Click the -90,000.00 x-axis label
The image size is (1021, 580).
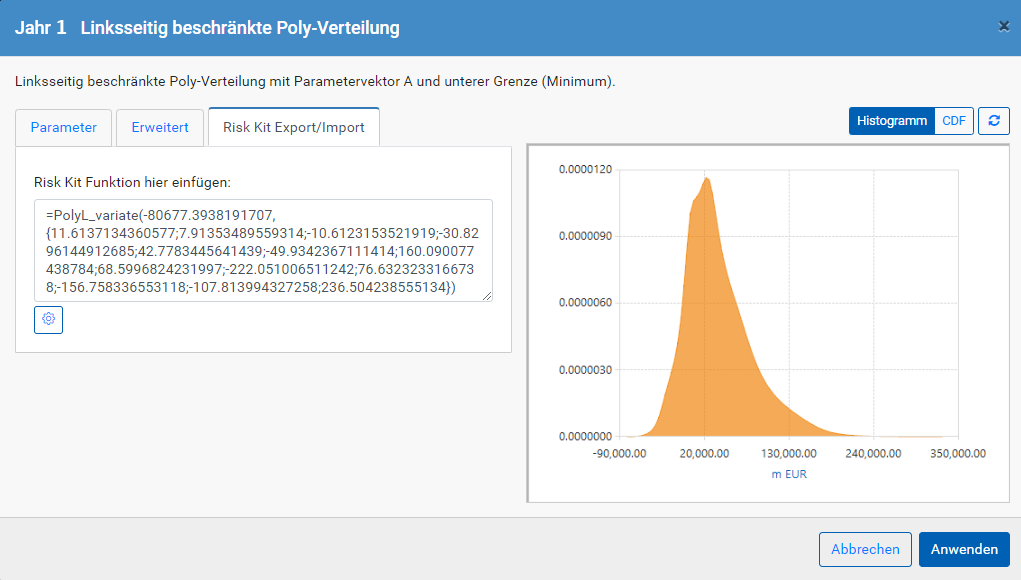619,454
